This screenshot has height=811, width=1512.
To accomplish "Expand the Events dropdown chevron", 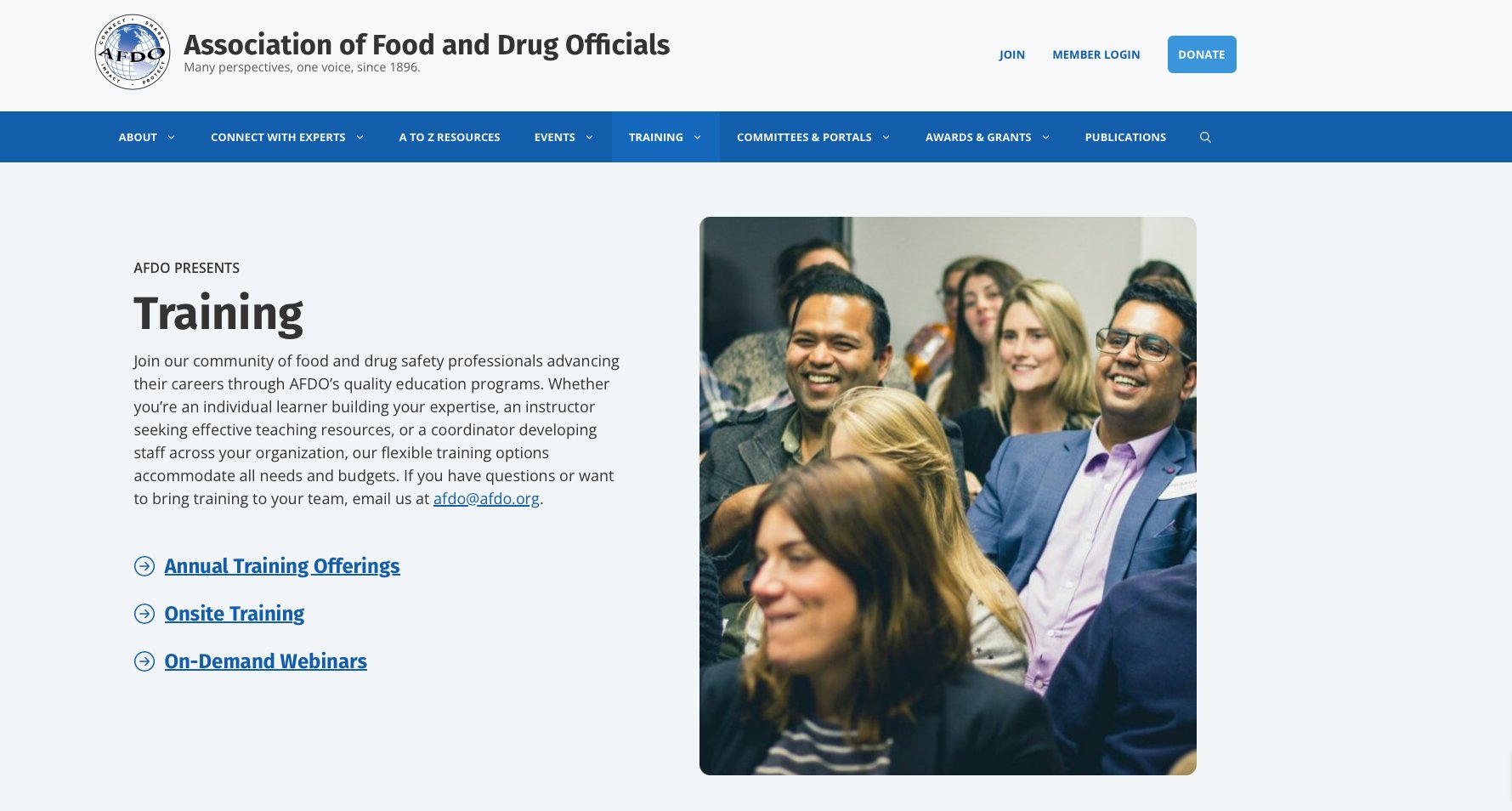I will 589,137.
